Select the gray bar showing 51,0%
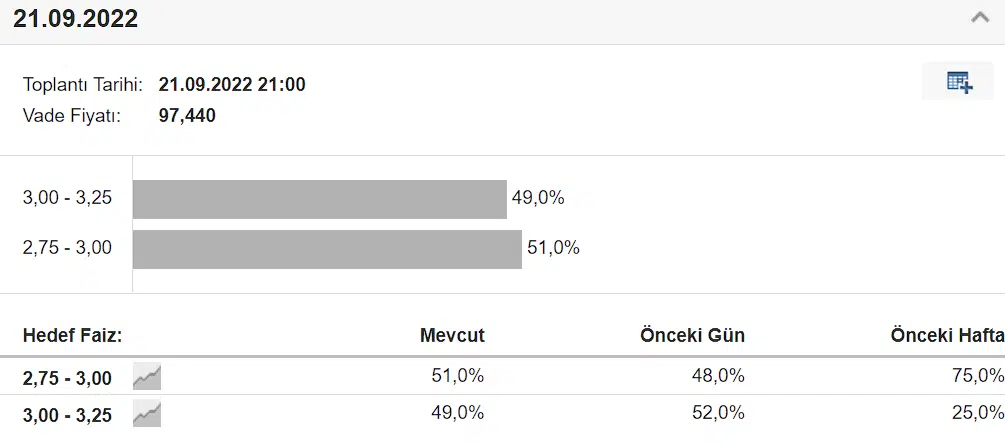The height and width of the screenshot is (445, 1005). pos(327,249)
